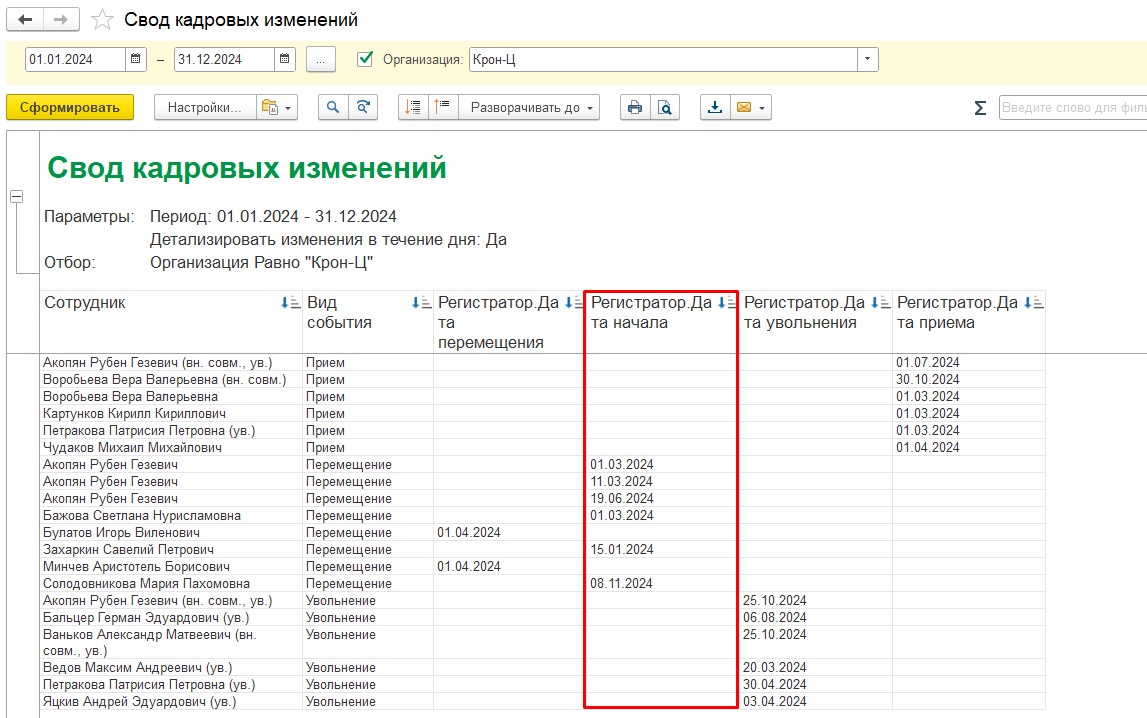The height and width of the screenshot is (718, 1147).
Task: Select the Период: 01.01.2024 - 31.12.2024 parameter text
Action: pos(273,216)
